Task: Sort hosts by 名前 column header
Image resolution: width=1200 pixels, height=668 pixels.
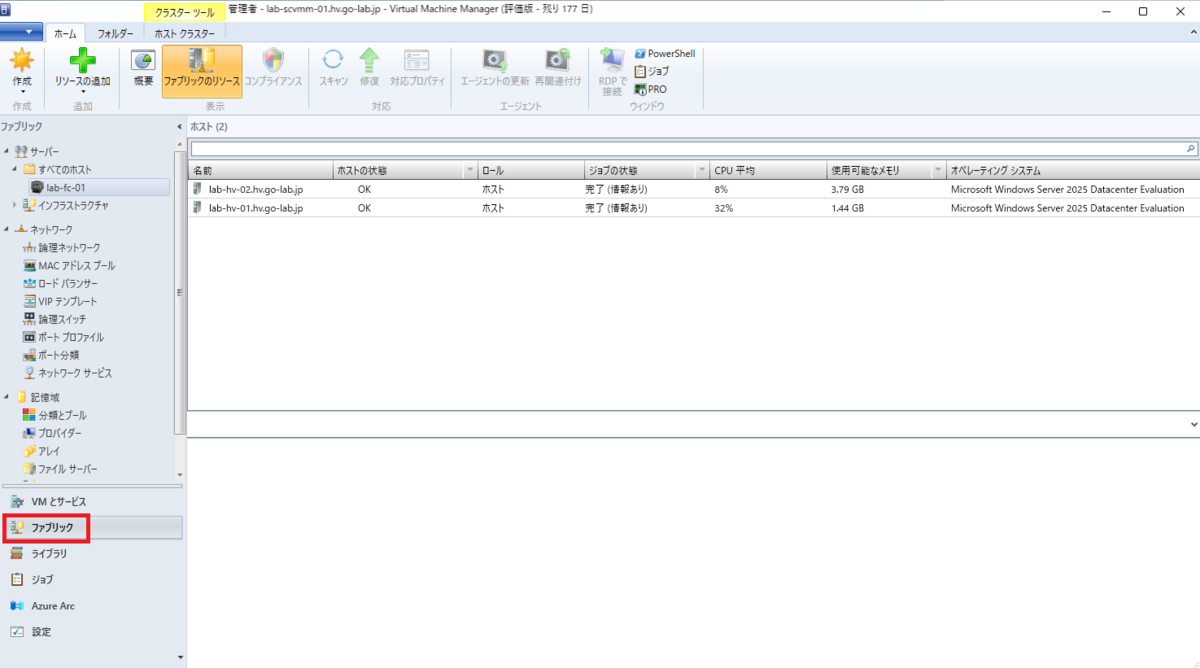Action: 262,171
